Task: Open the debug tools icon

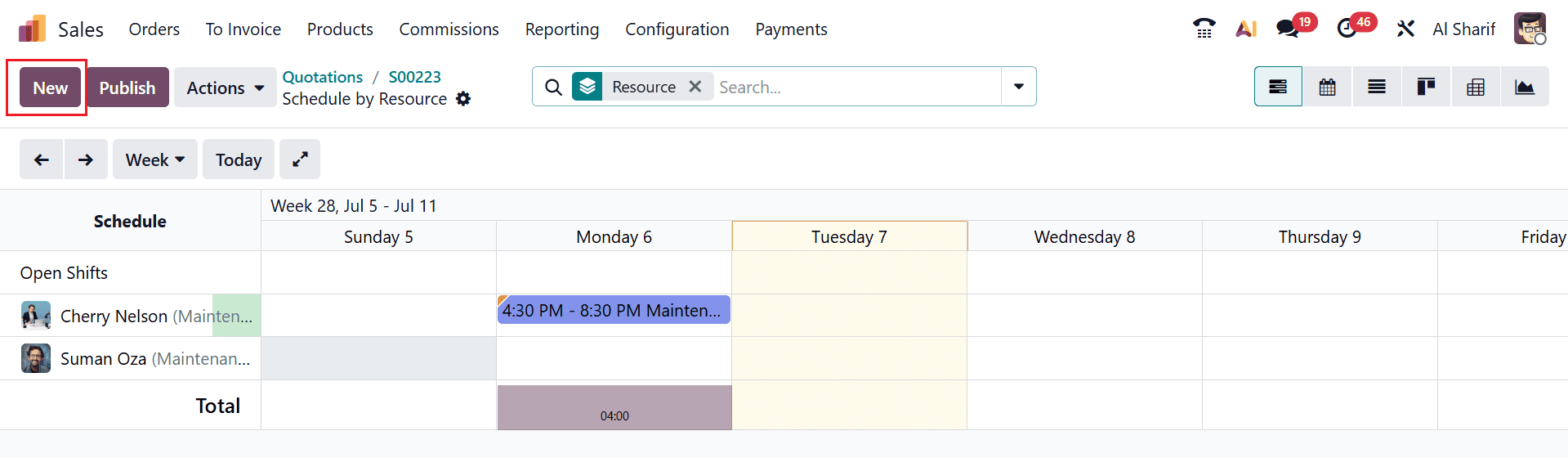Action: coord(1405,29)
